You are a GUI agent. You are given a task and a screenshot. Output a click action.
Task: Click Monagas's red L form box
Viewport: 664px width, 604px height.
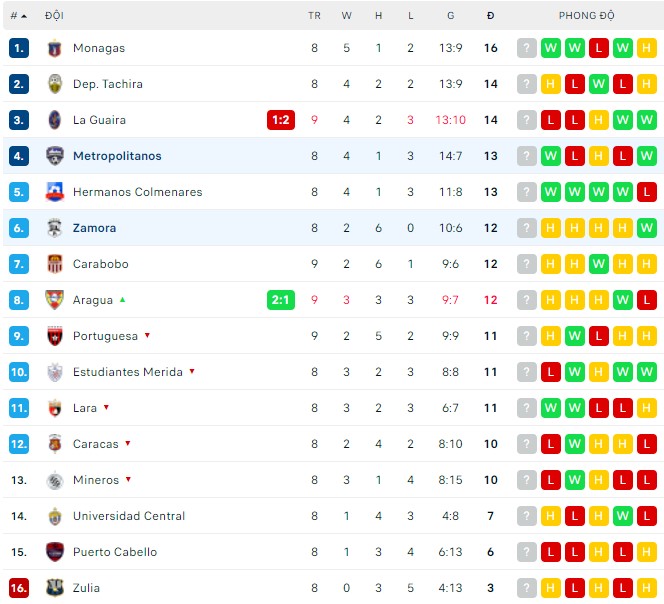point(598,48)
